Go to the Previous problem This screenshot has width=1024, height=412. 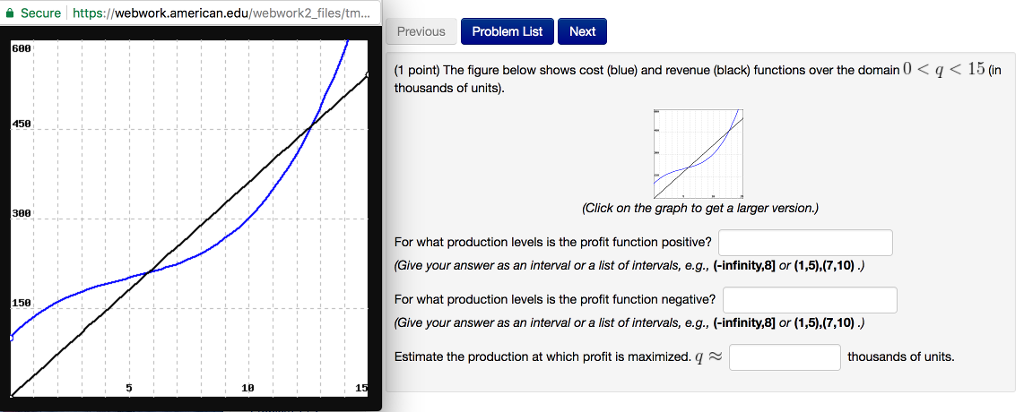(421, 32)
